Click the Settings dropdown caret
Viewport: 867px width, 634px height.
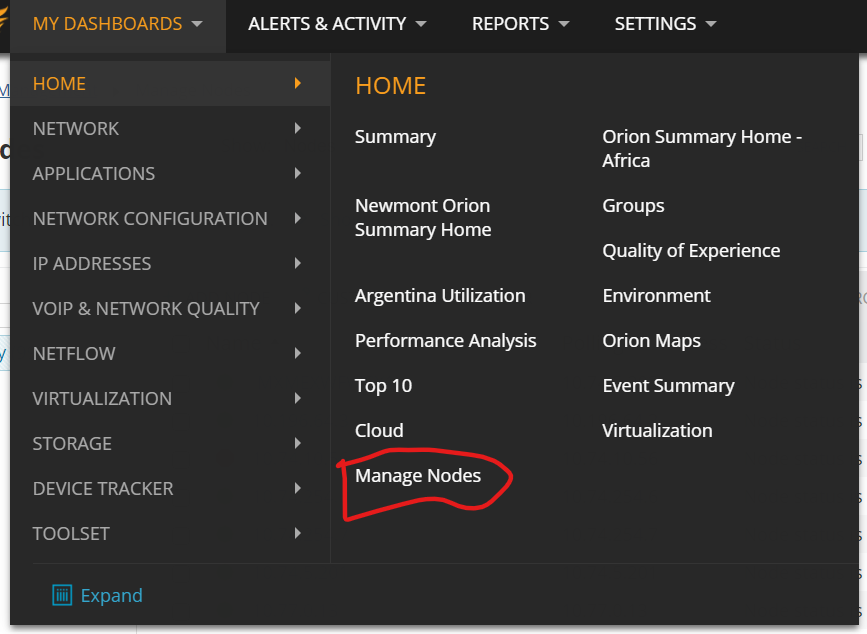click(x=711, y=24)
